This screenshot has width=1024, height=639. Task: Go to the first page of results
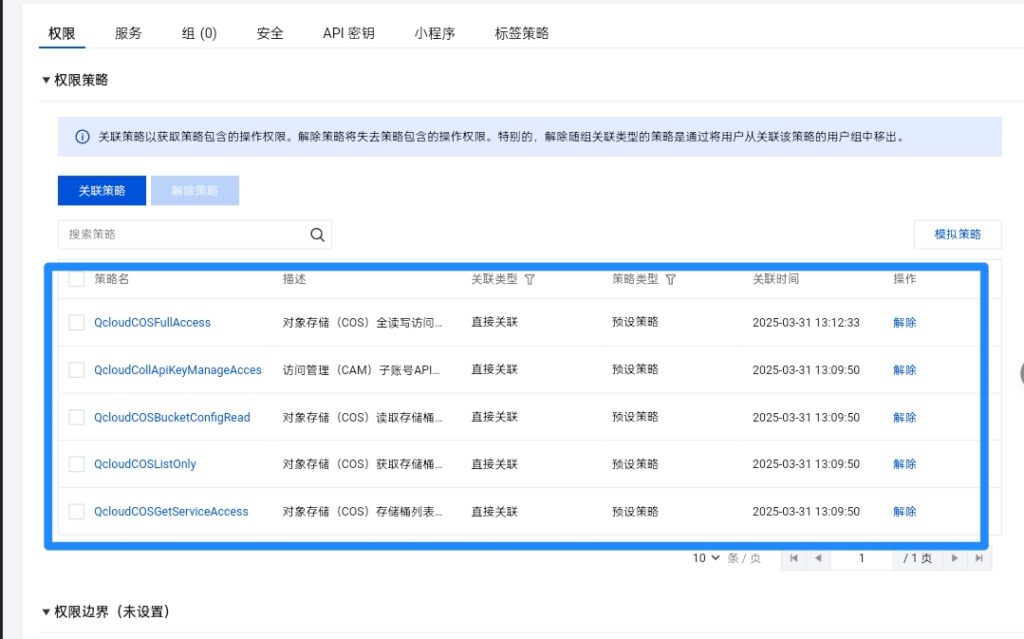click(794, 558)
